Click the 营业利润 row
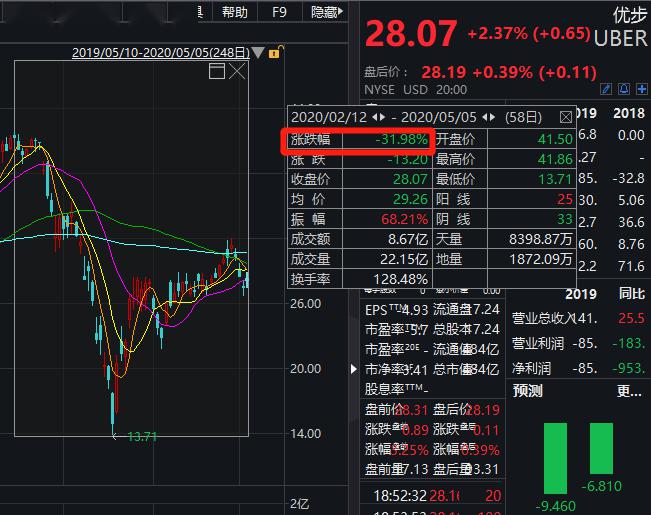Screen dimensions: 651x515 click(578, 343)
